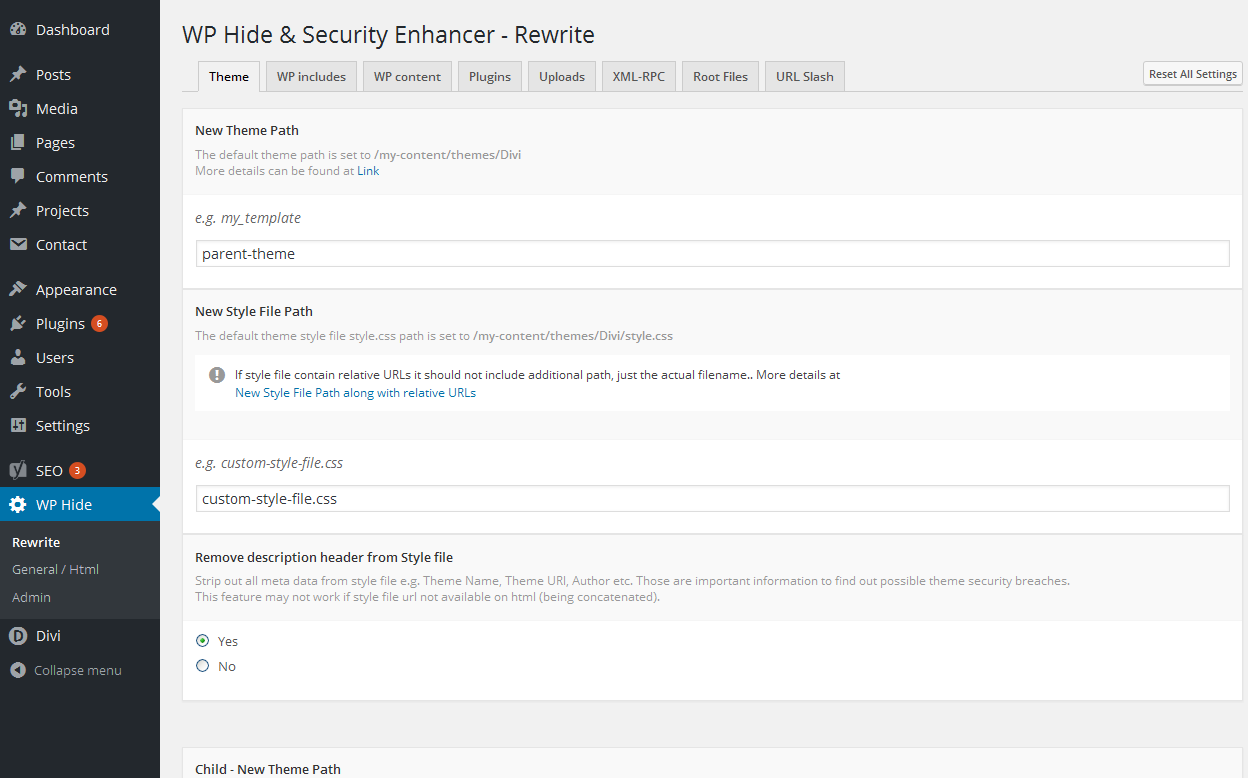Click the custom-style-file.css input field
Screen dimensions: 1248x778
pyautogui.click(x=712, y=499)
